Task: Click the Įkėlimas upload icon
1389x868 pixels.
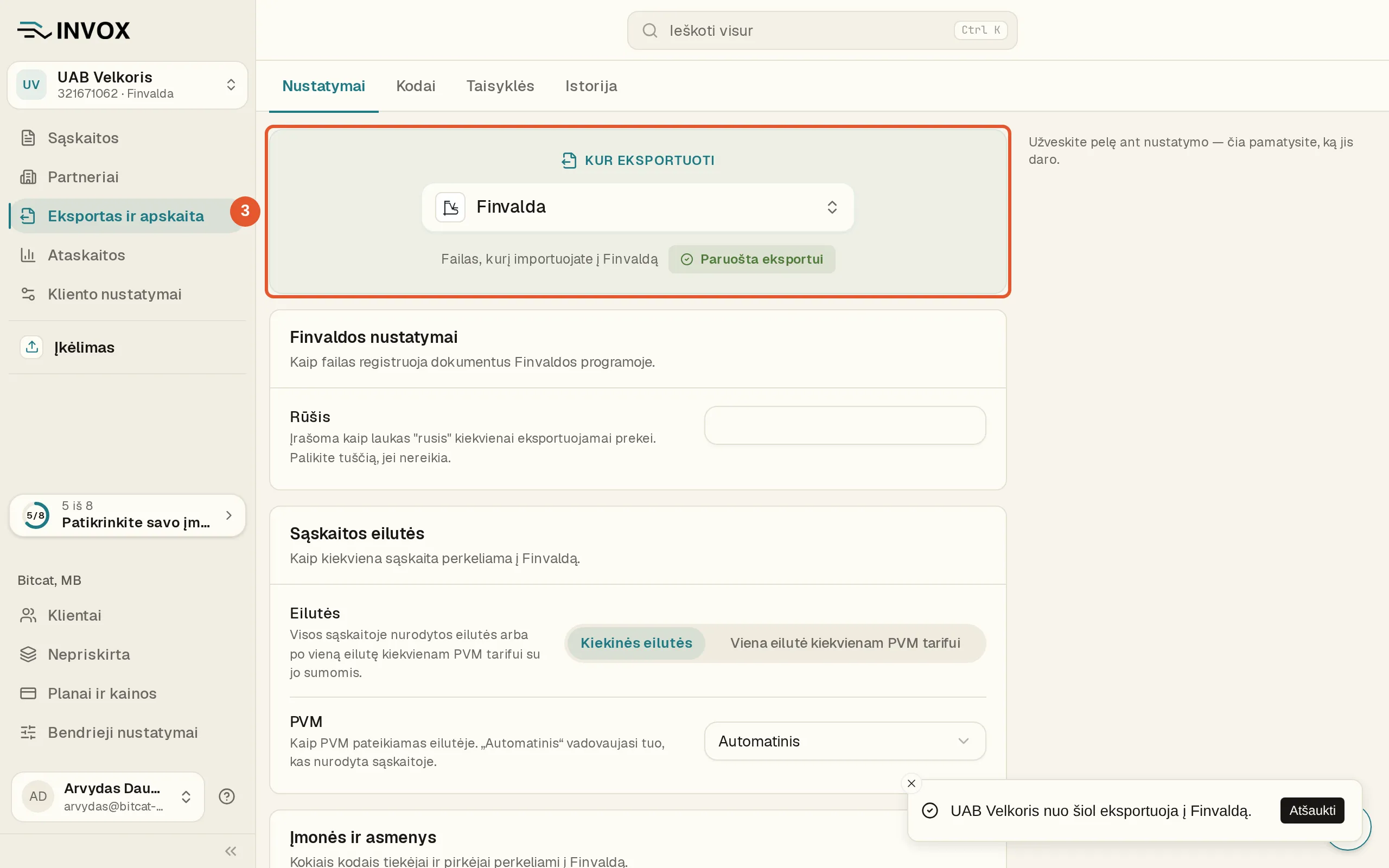Action: 31,347
